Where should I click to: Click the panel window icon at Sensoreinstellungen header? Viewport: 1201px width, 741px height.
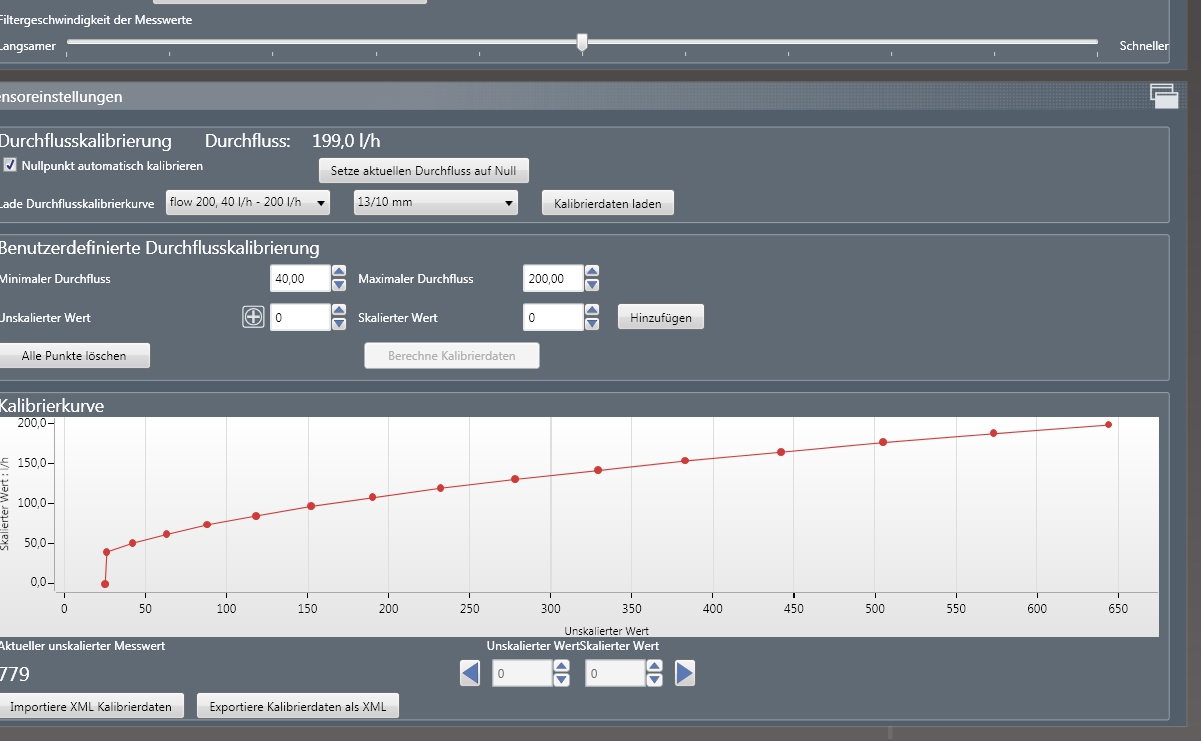pyautogui.click(x=1164, y=96)
